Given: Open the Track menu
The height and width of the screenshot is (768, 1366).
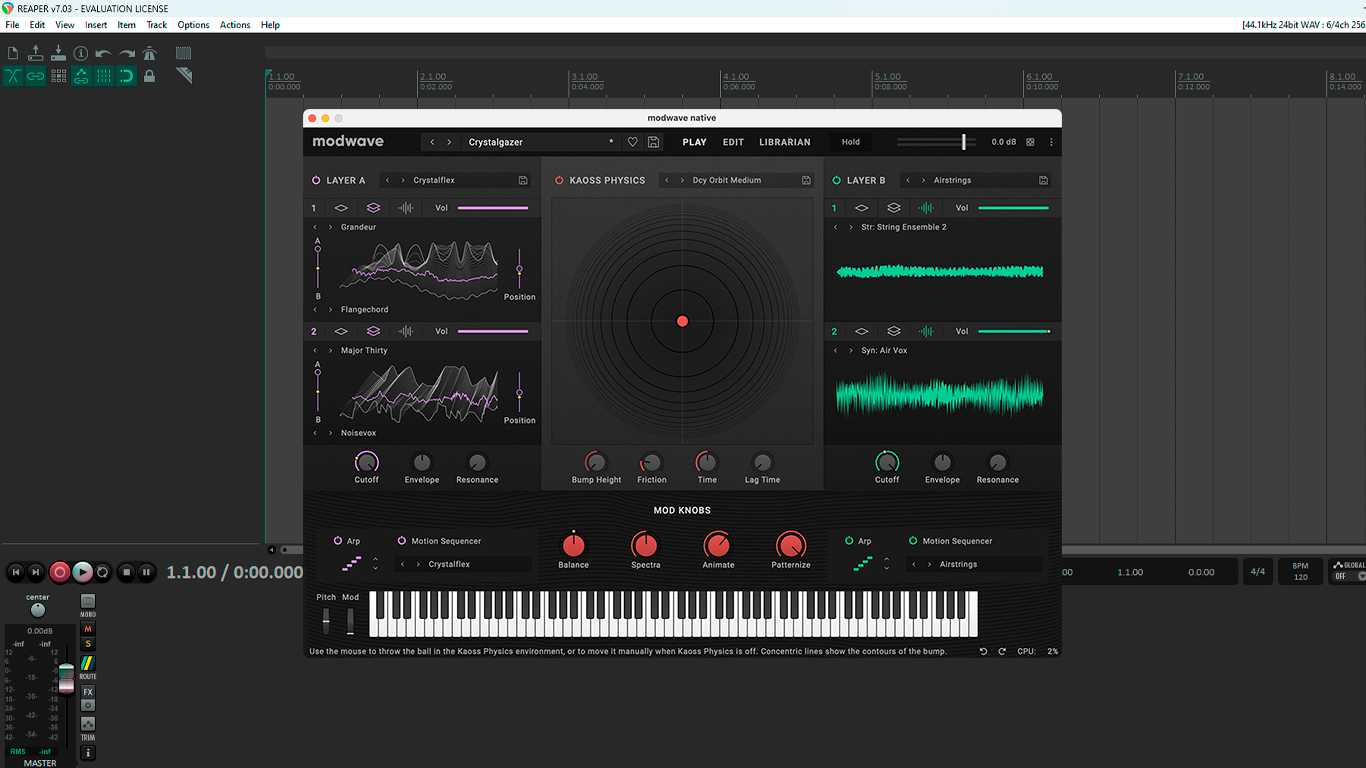Looking at the screenshot, I should (x=157, y=25).
